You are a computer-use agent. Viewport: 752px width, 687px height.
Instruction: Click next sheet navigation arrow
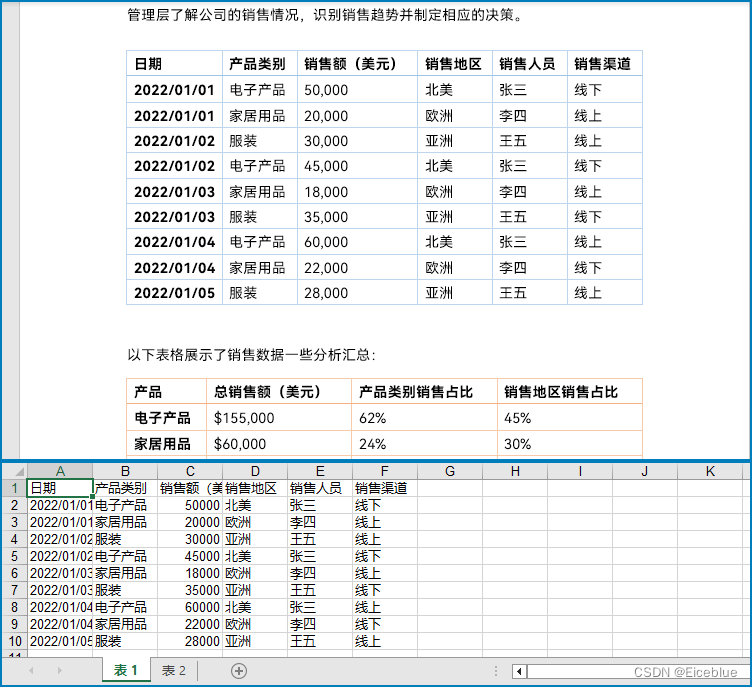pos(59,671)
